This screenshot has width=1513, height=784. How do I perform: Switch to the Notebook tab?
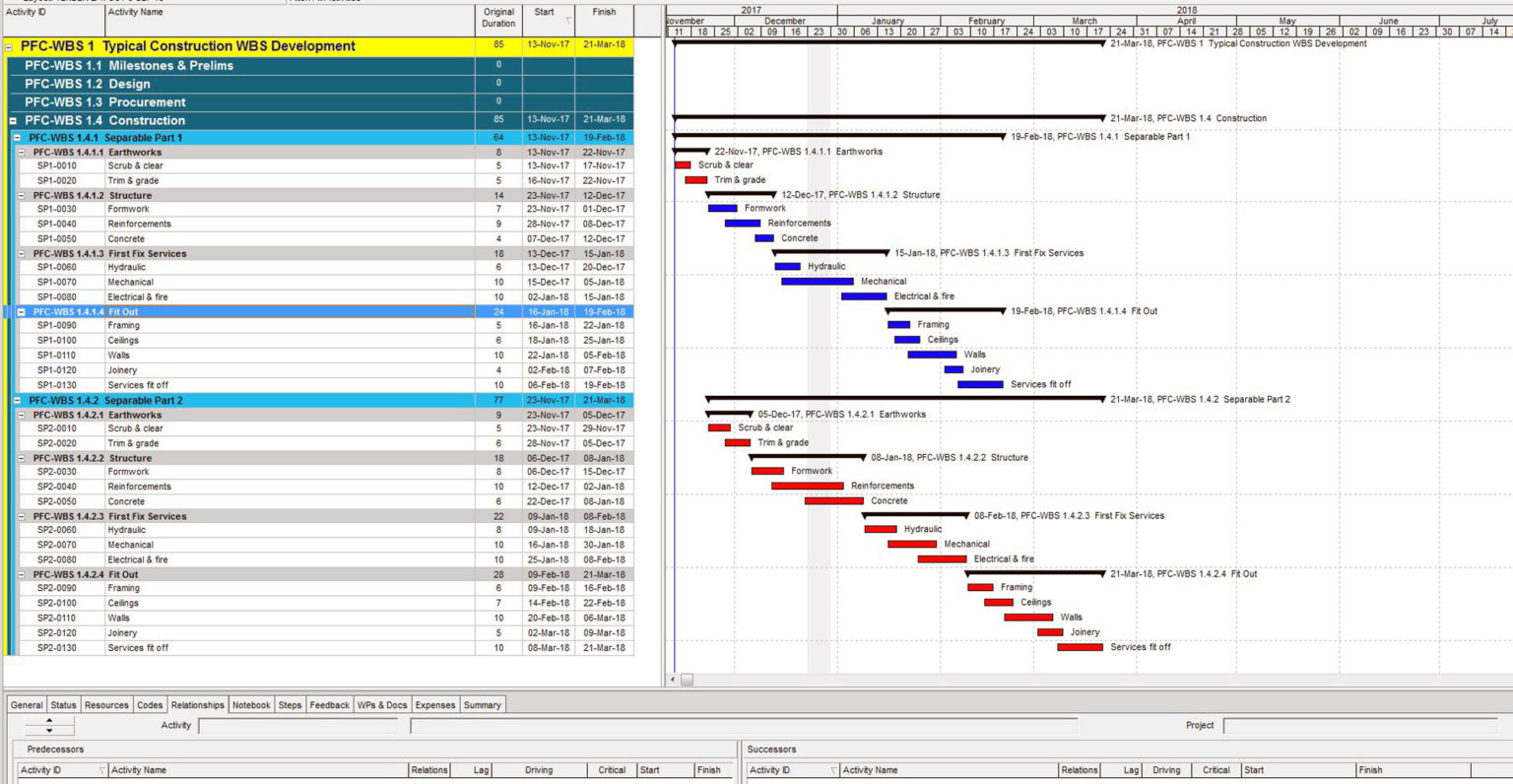click(251, 704)
